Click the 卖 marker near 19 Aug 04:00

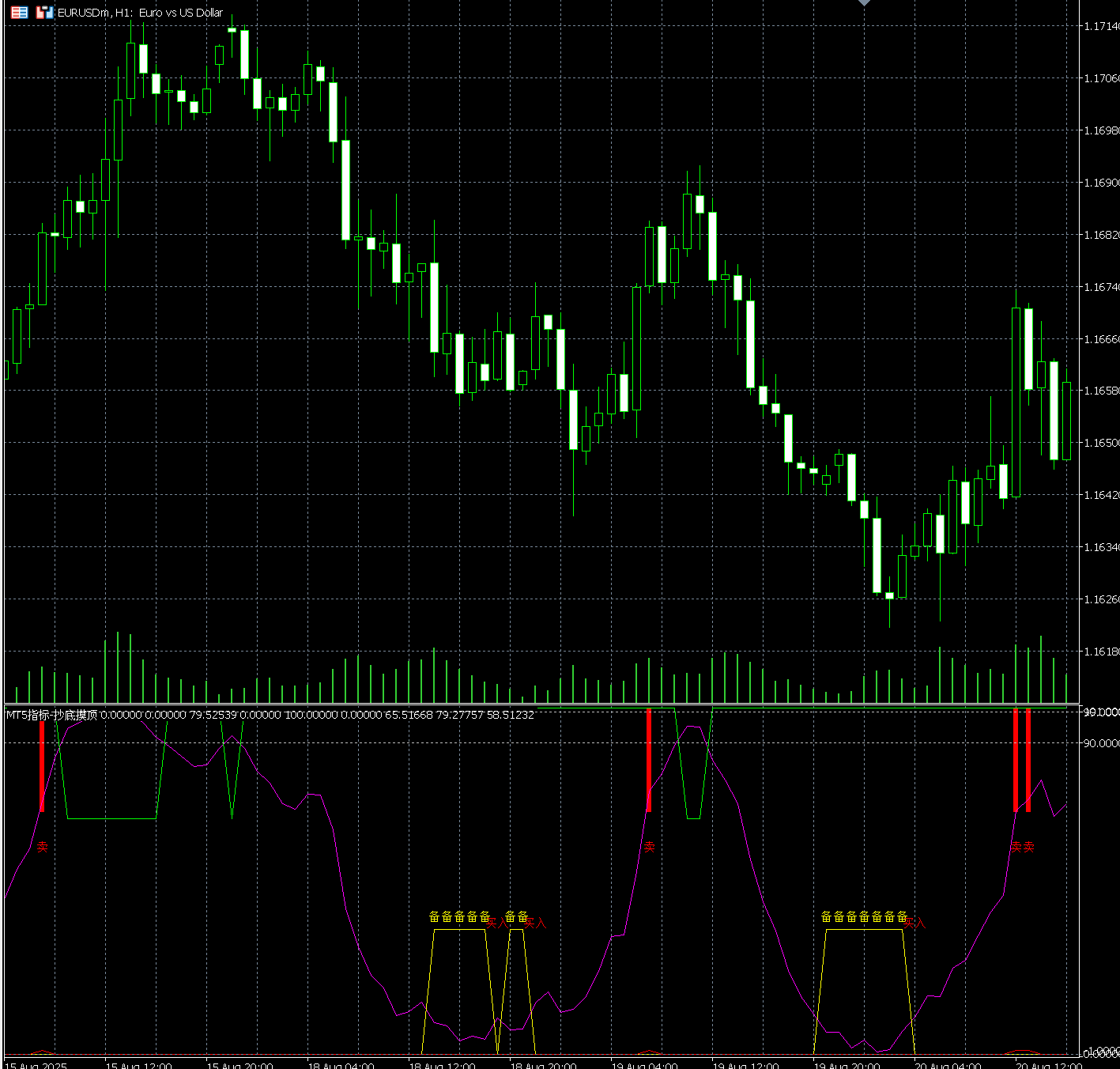tap(650, 847)
